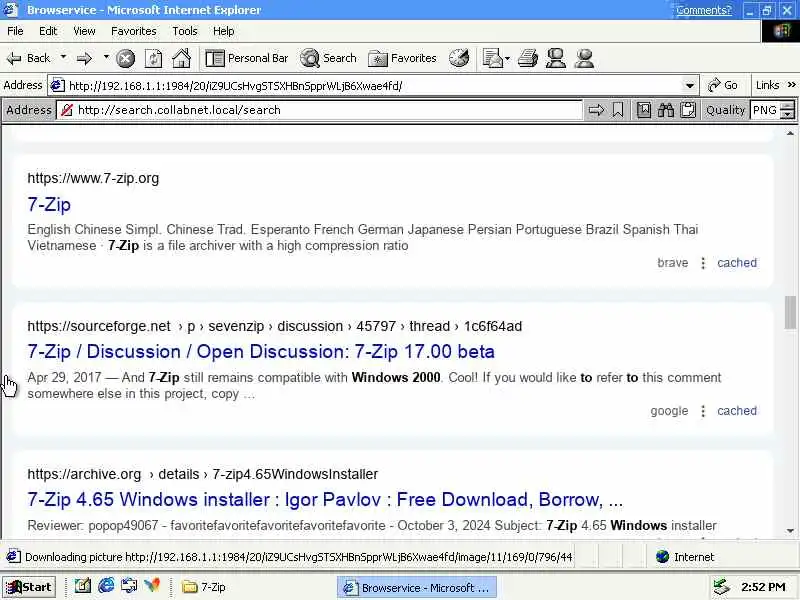Click the Browservice clipboard icon
Image resolution: width=800 pixels, height=600 pixels.
[688, 110]
